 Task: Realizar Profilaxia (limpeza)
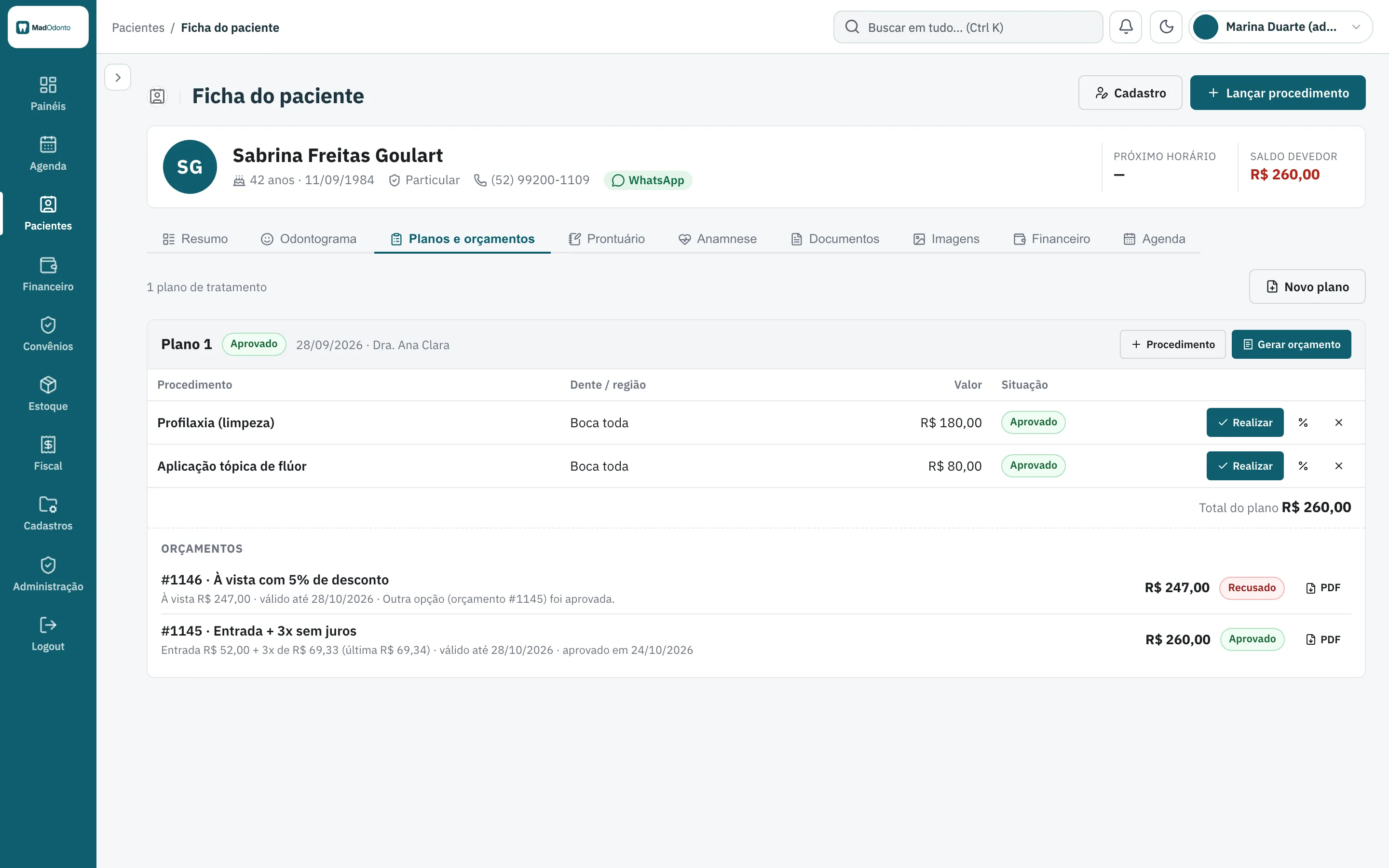point(1245,422)
